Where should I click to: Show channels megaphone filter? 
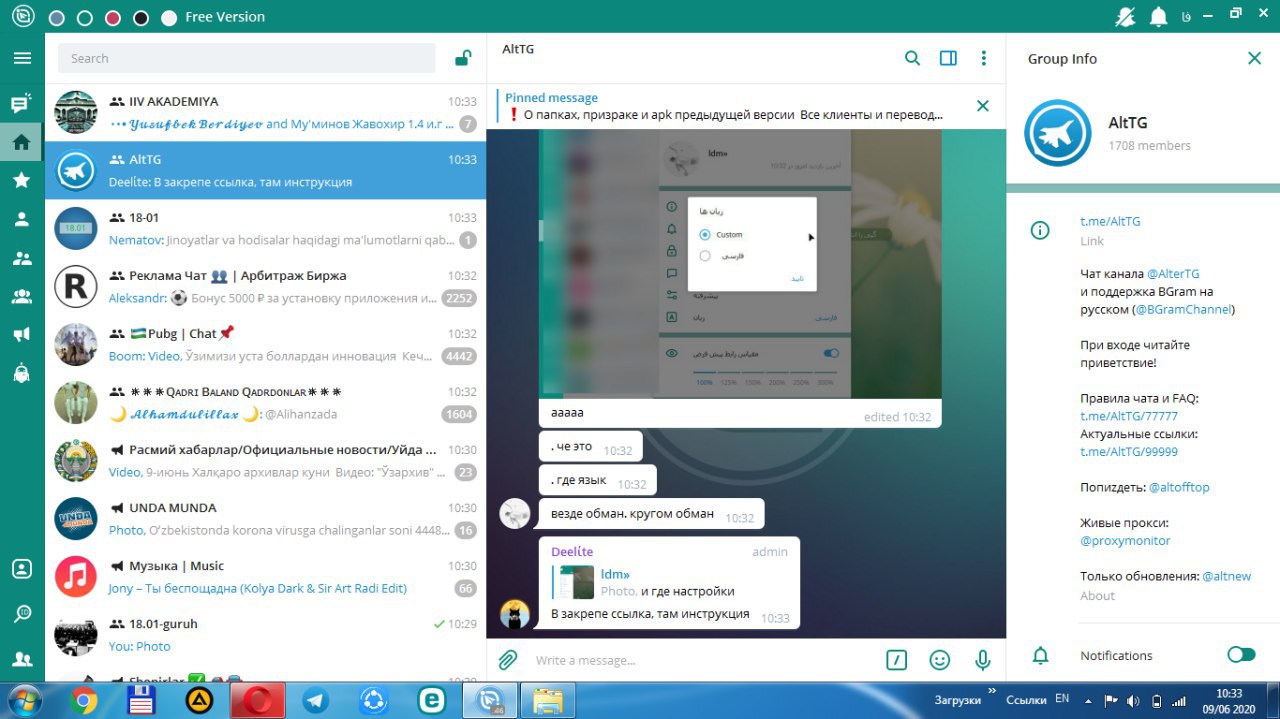point(21,335)
